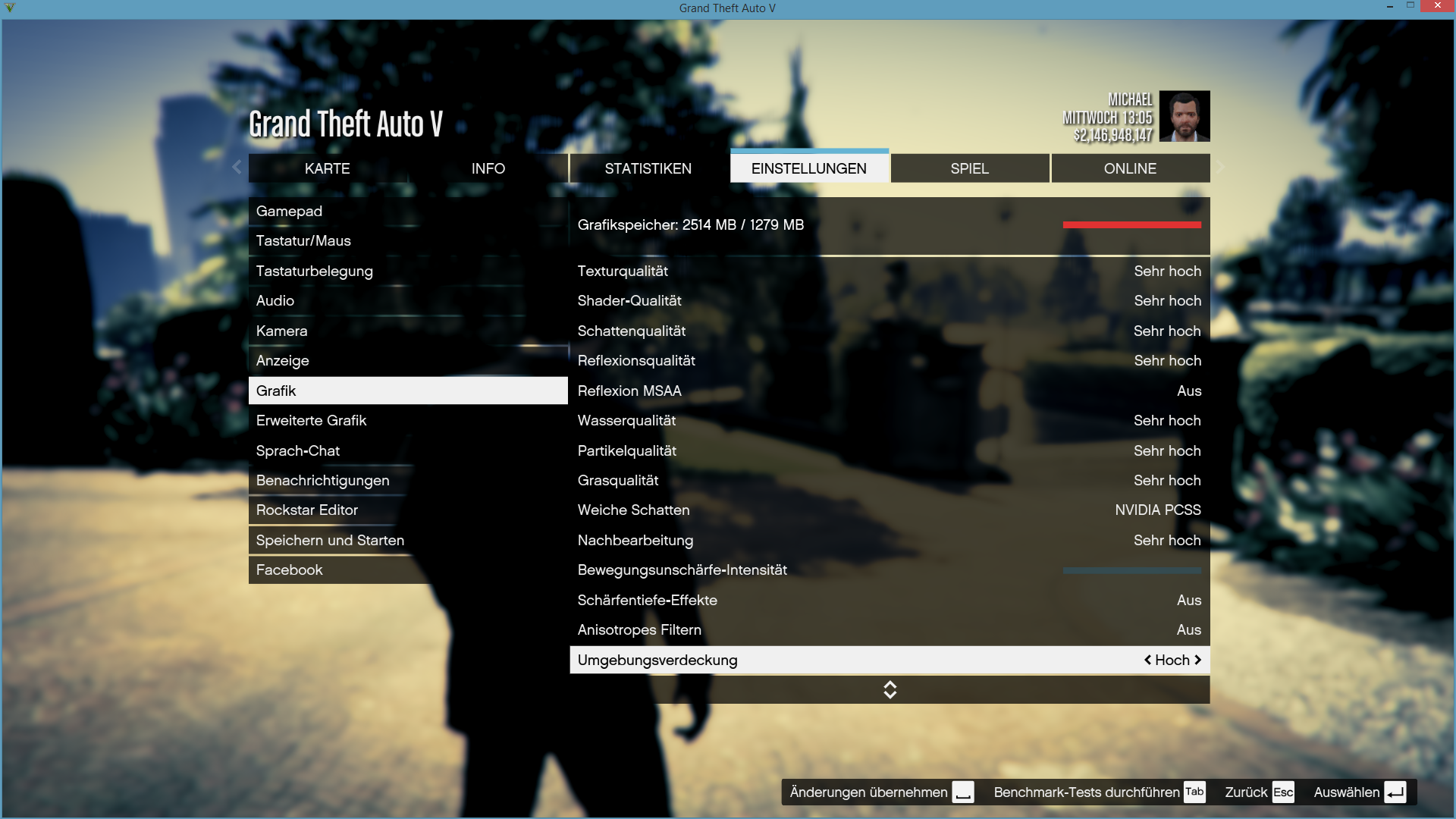Click the left chevron on Umgebungsverdeckung
Image resolution: width=1456 pixels, height=819 pixels.
(1147, 660)
